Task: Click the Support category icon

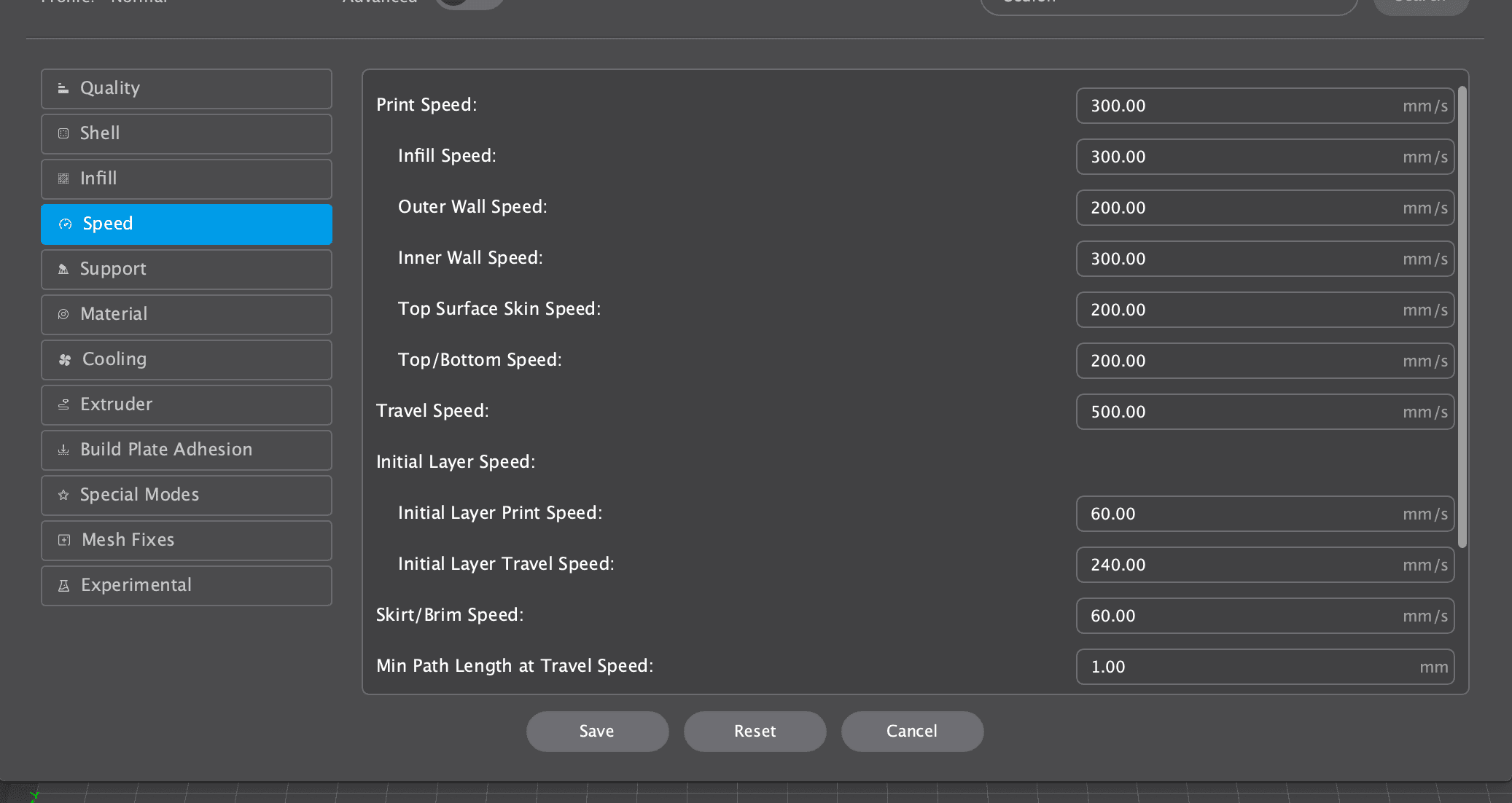Action: 63,270
